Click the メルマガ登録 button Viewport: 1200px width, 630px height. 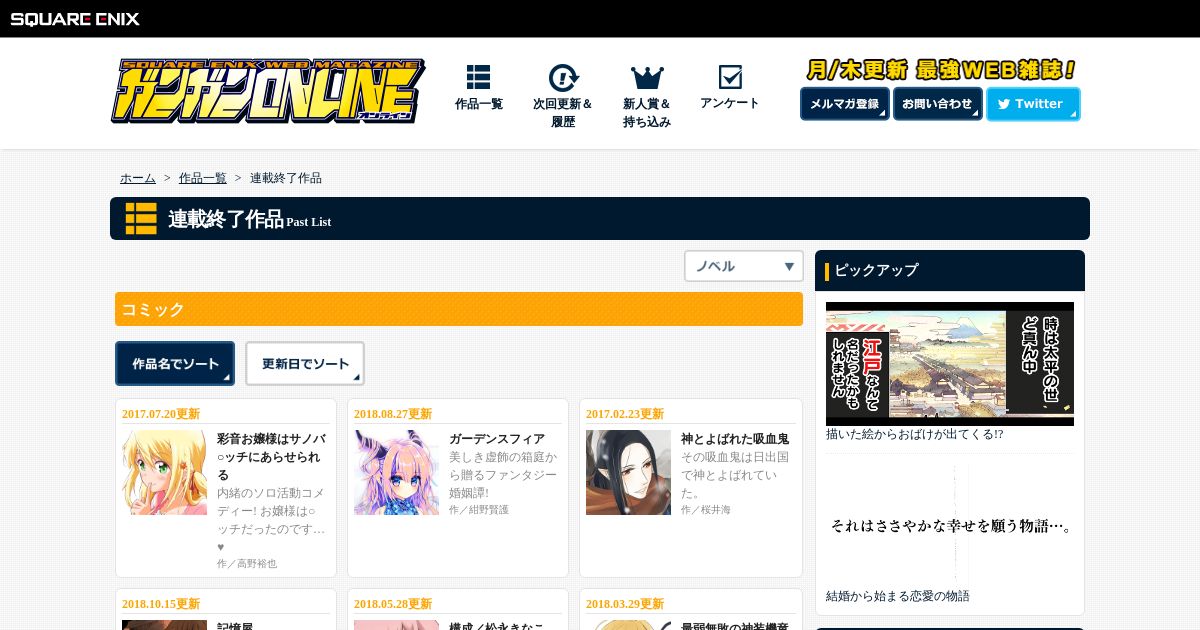pyautogui.click(x=845, y=104)
